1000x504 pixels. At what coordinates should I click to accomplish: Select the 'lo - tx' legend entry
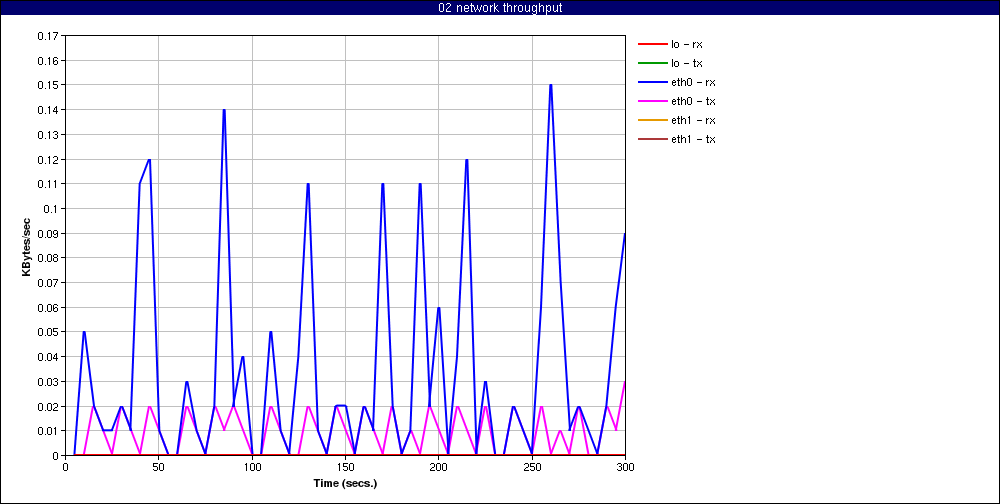(670, 63)
